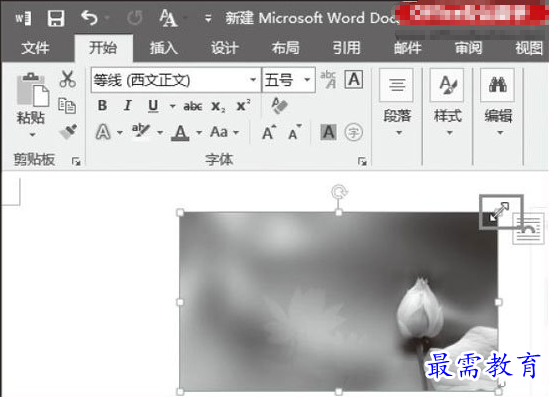Switch to the 插入 tab
The height and width of the screenshot is (397, 549).
tap(164, 48)
